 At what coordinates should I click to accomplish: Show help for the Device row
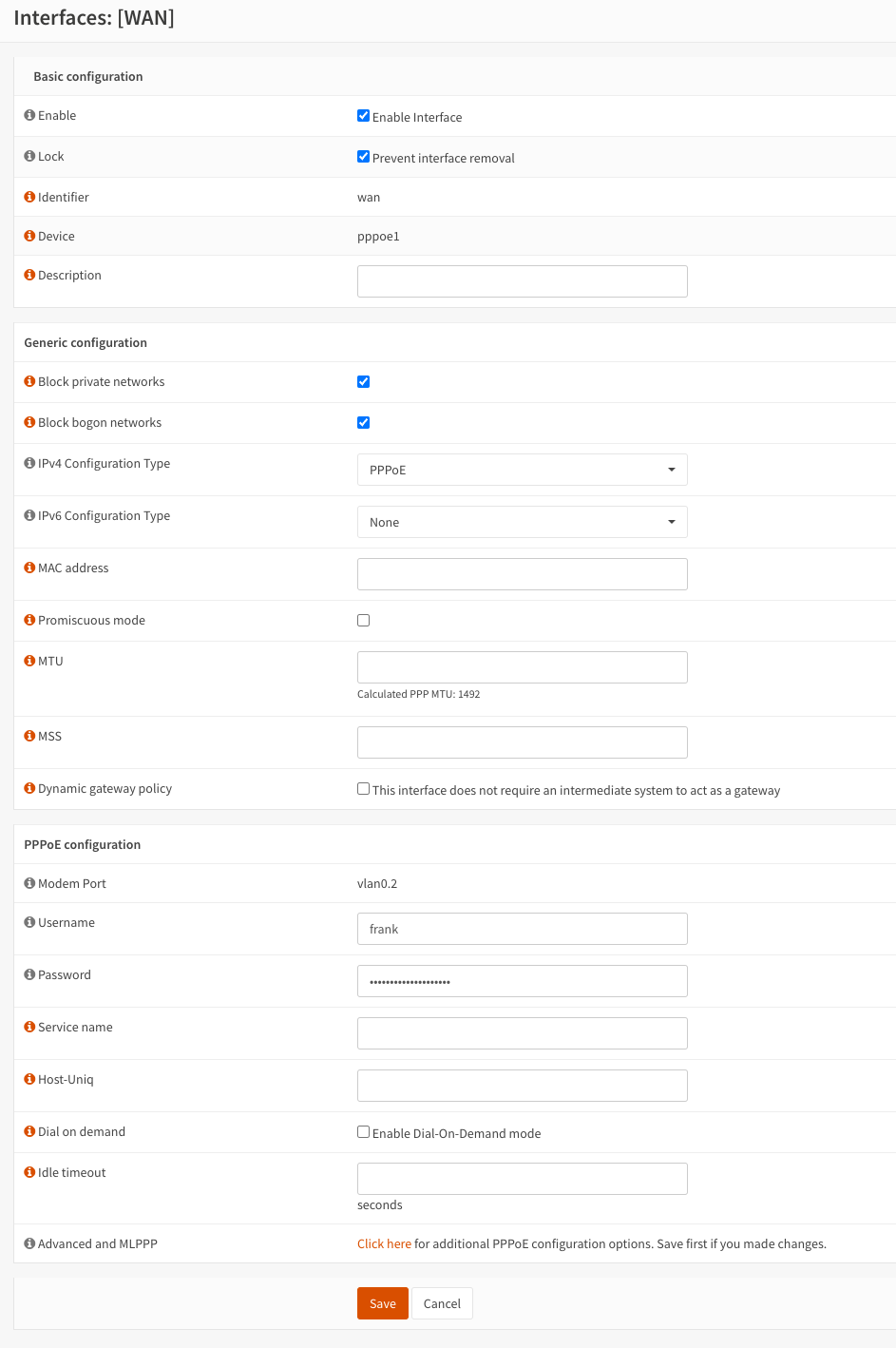[x=29, y=236]
